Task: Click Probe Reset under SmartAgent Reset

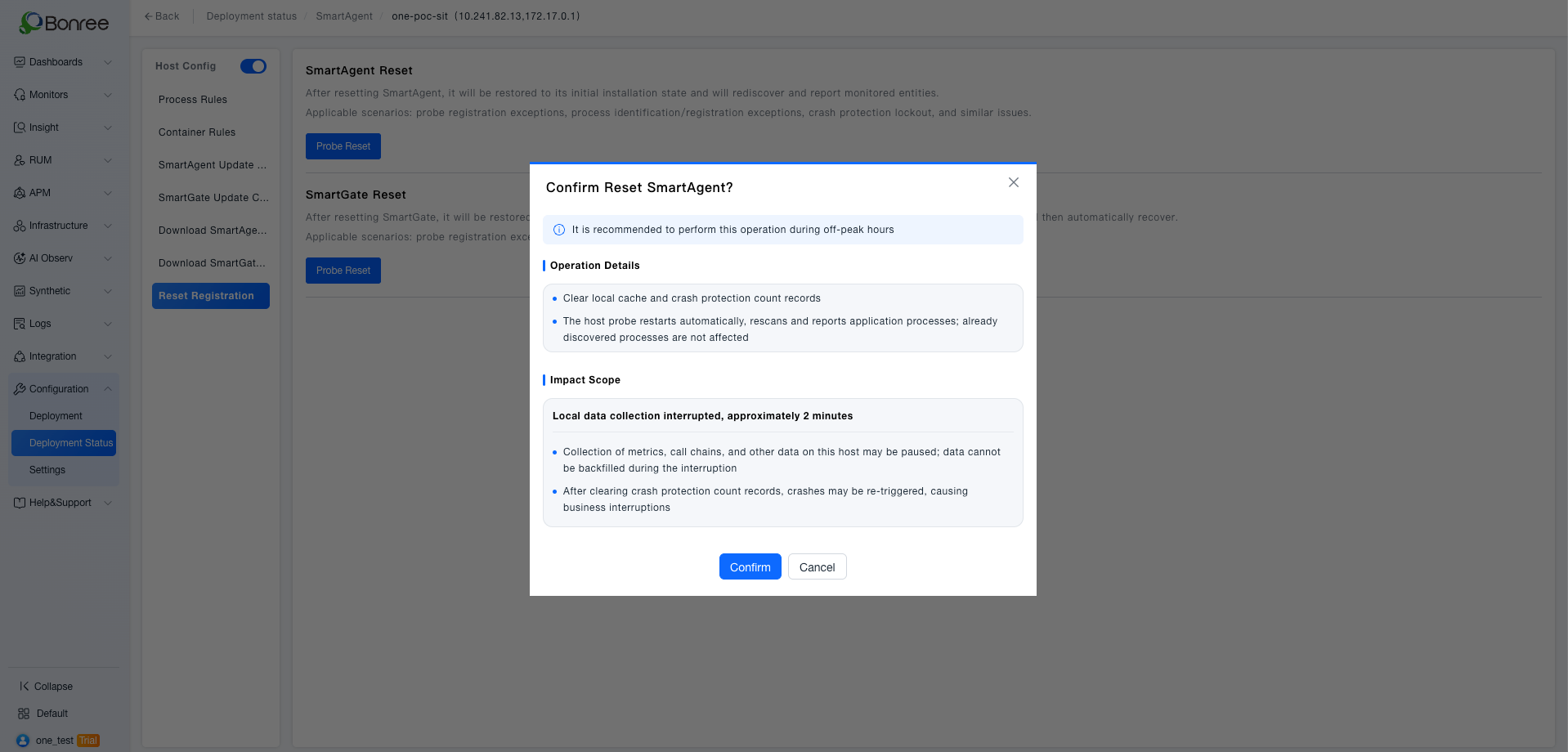Action: click(343, 146)
